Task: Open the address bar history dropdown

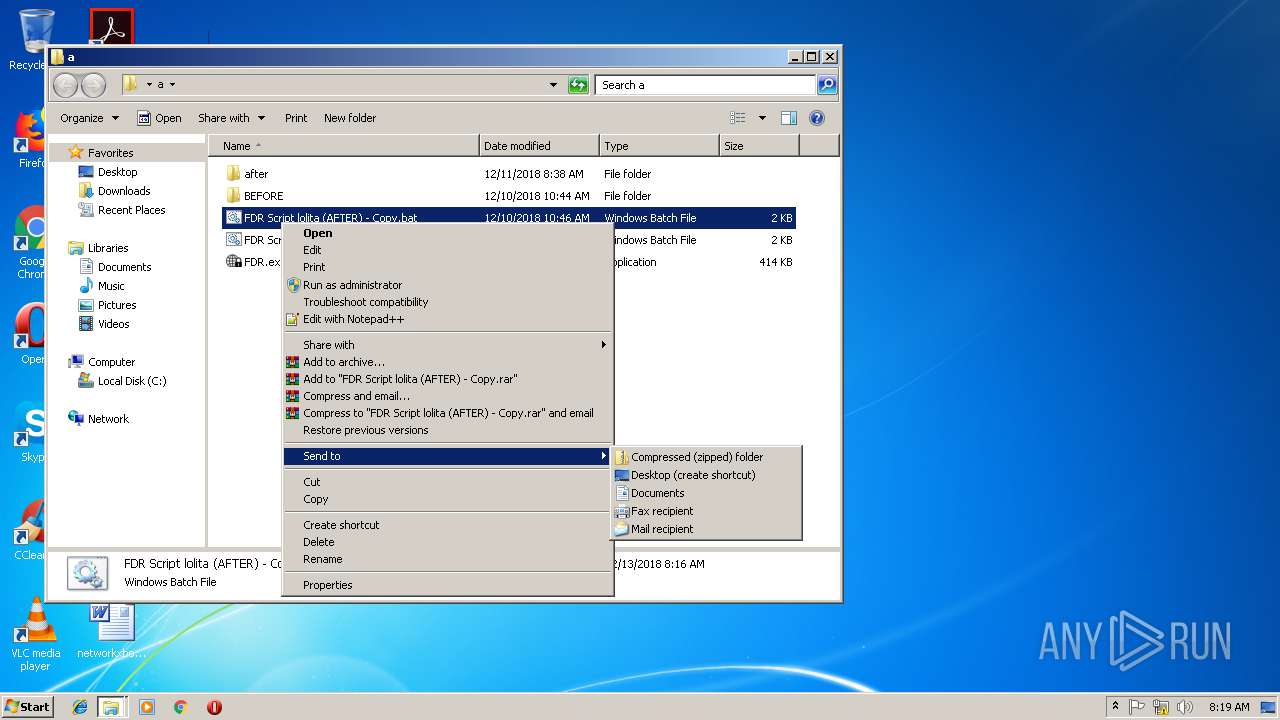Action: 553,85
